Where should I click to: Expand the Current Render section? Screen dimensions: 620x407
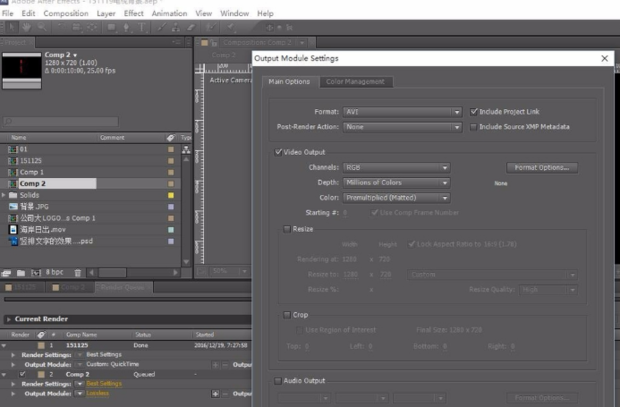pos(8,319)
